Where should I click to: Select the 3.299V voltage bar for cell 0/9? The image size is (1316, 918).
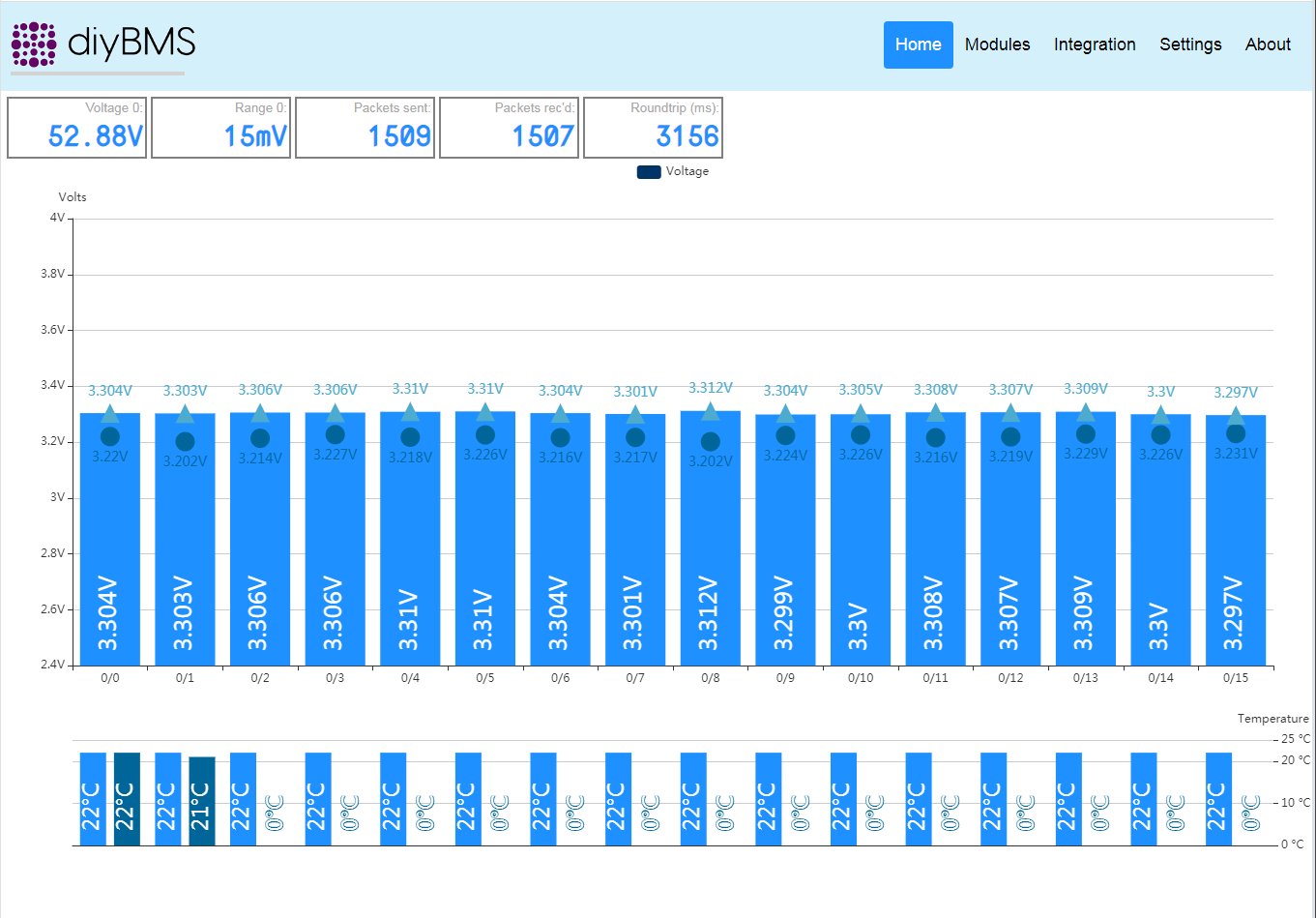(x=785, y=540)
